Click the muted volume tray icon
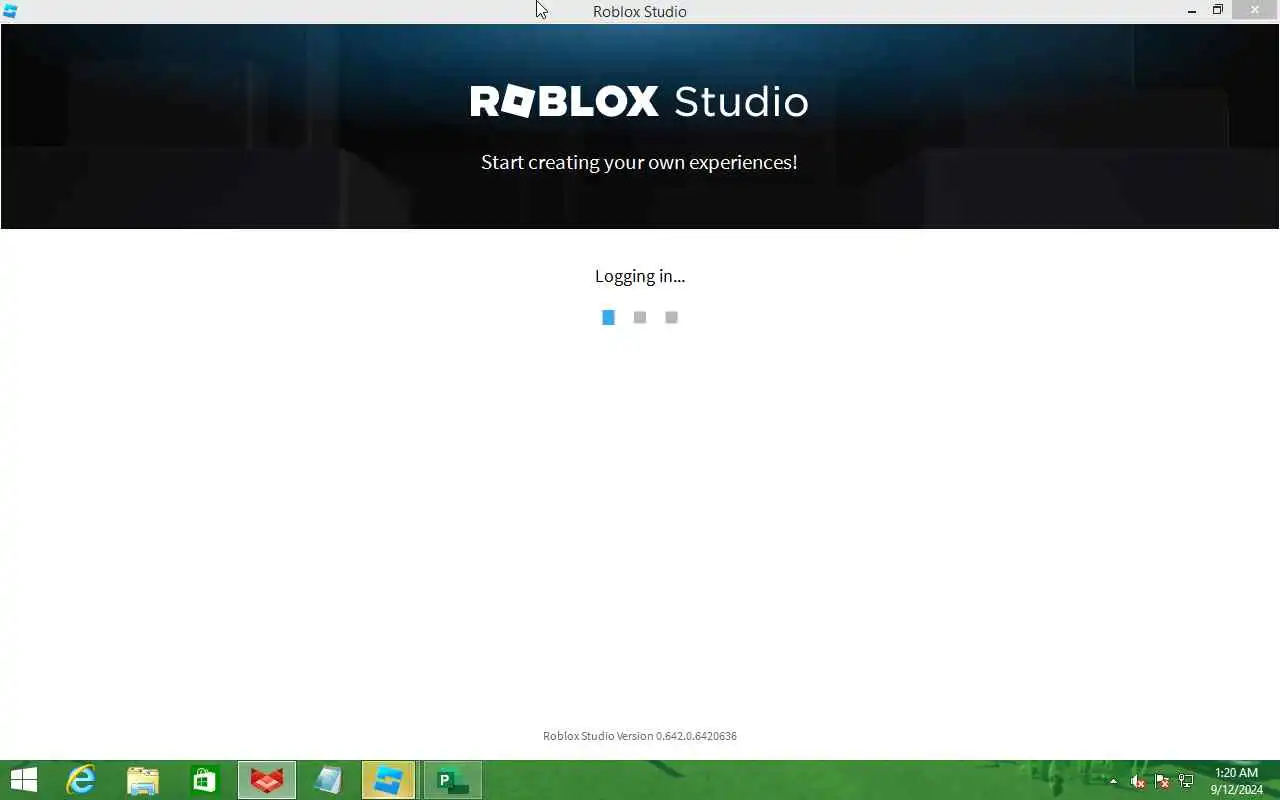This screenshot has height=800, width=1280. point(1137,781)
